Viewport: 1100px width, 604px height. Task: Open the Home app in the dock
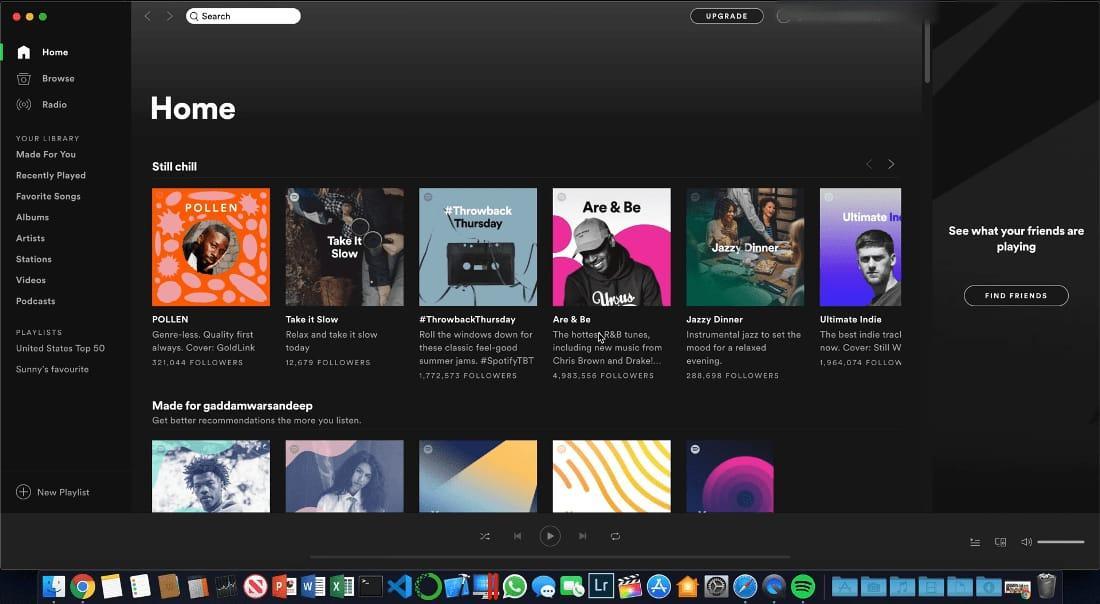pos(688,586)
